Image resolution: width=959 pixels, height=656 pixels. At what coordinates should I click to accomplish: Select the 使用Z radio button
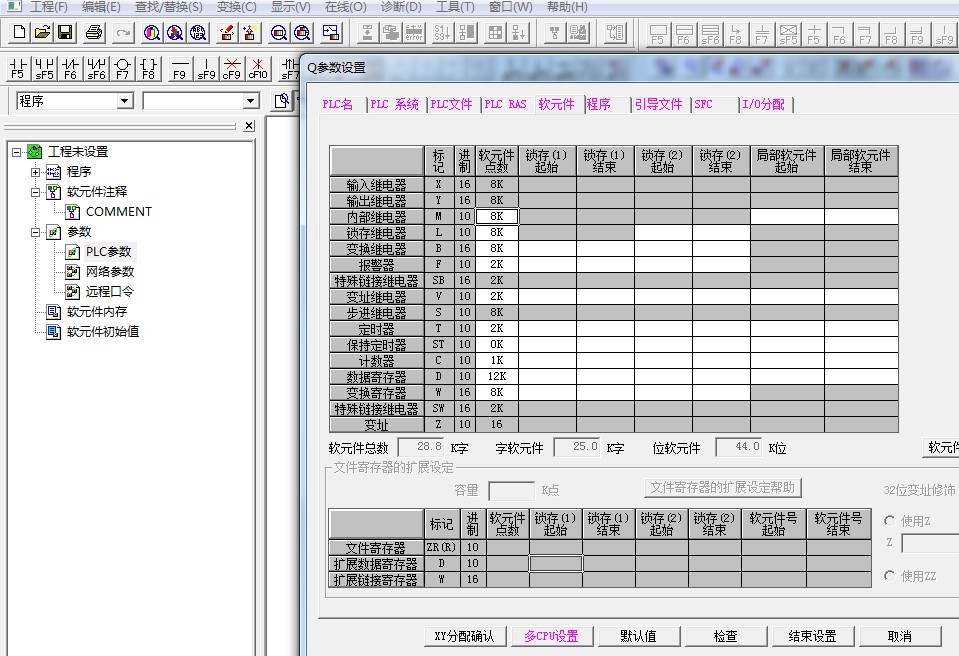(x=889, y=521)
